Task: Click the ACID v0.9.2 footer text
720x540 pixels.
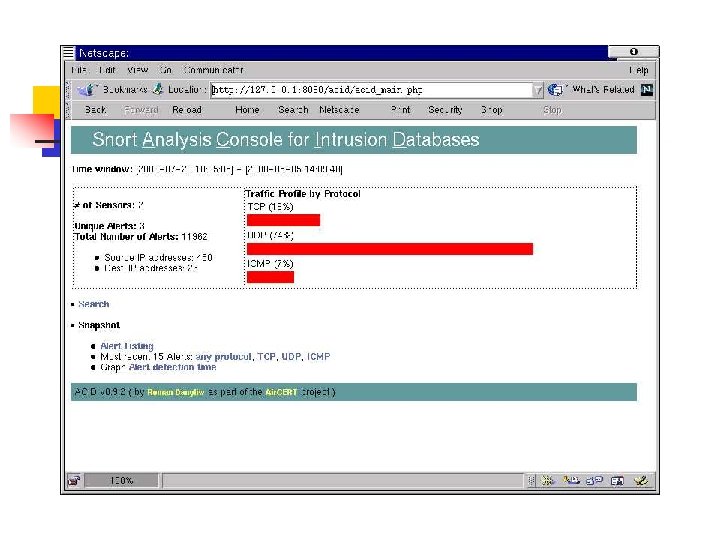Action: 205,393
